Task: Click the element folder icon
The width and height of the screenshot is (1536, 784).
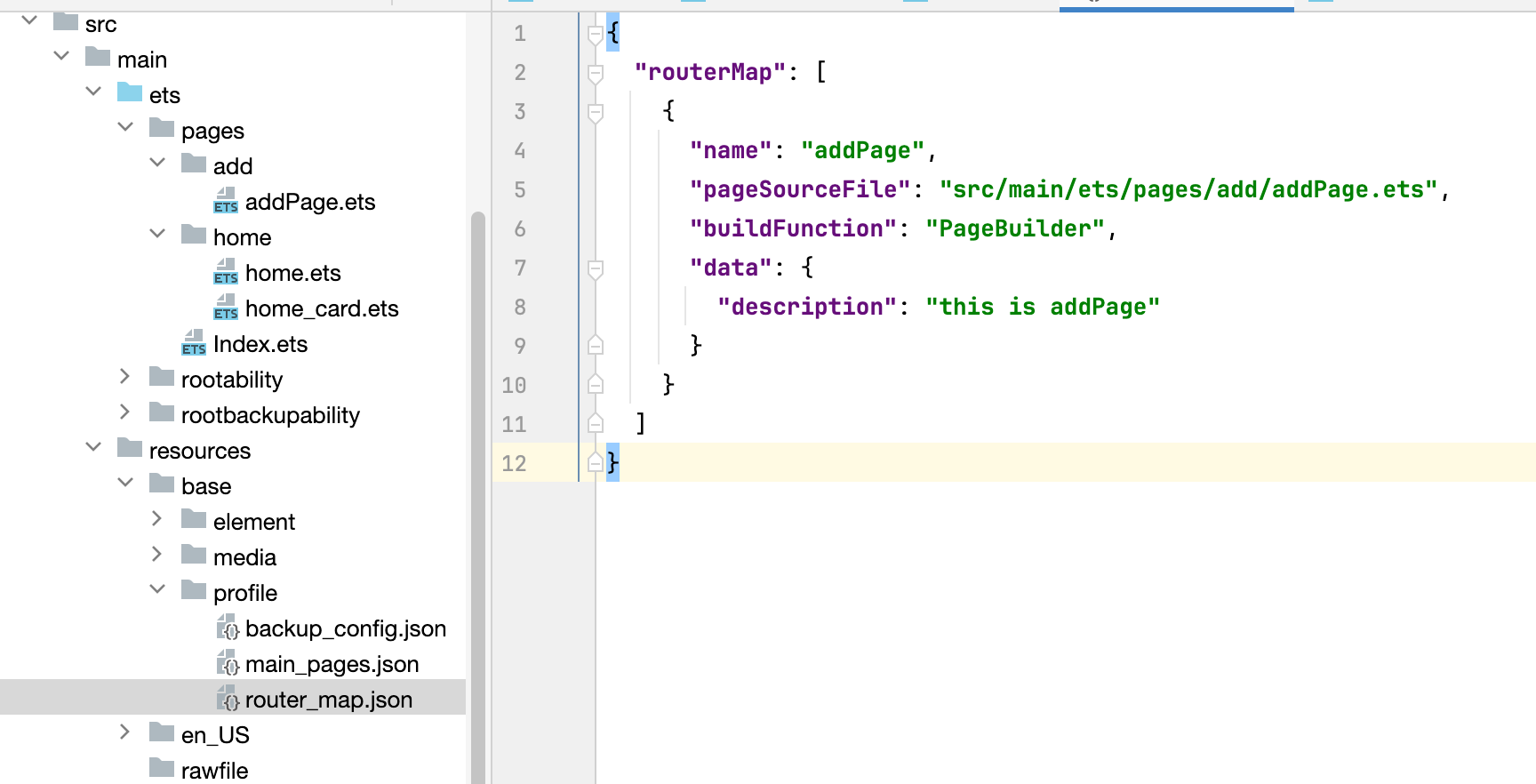Action: click(x=194, y=519)
